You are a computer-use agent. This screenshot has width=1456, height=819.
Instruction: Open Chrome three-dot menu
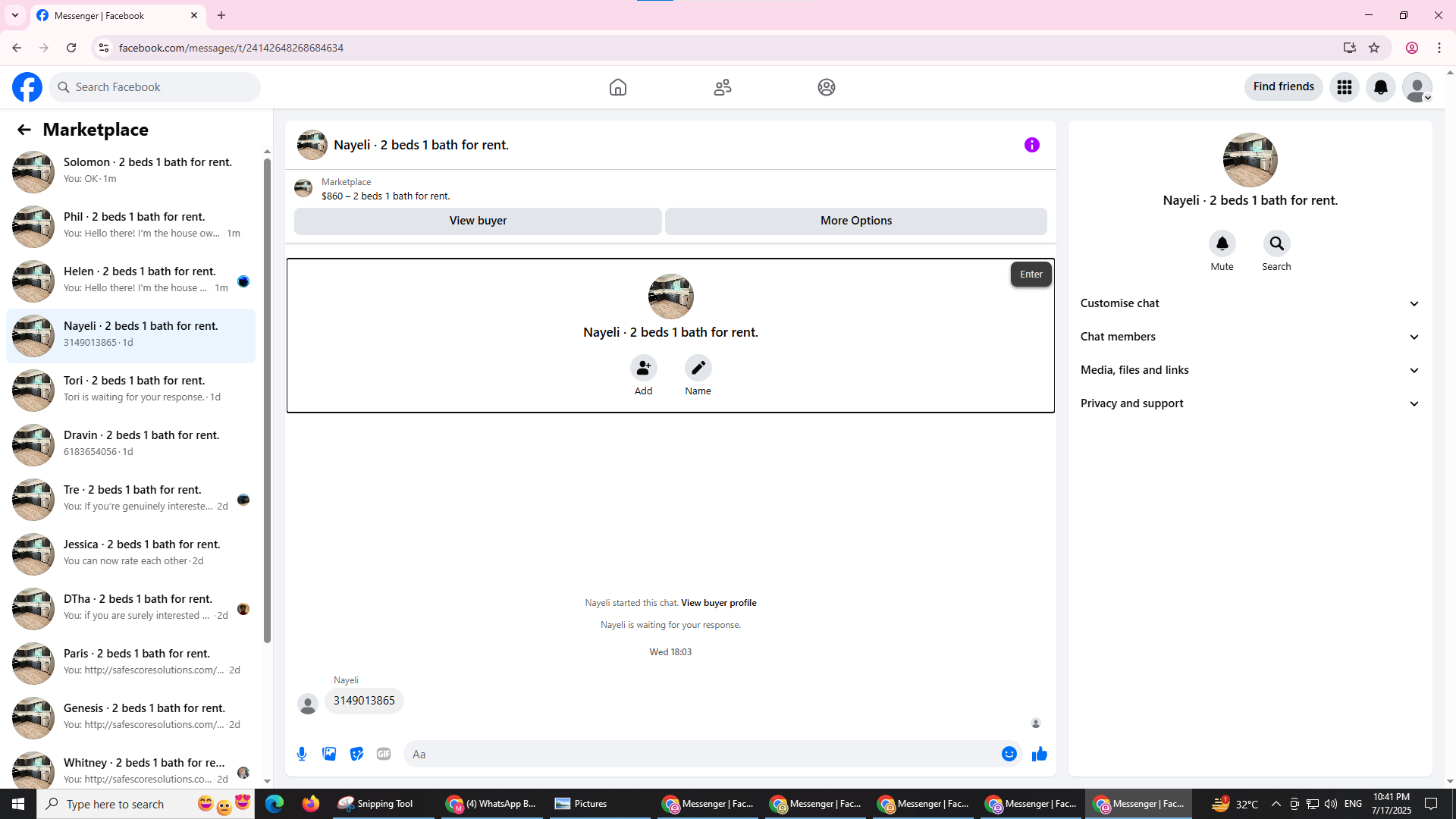(1439, 48)
